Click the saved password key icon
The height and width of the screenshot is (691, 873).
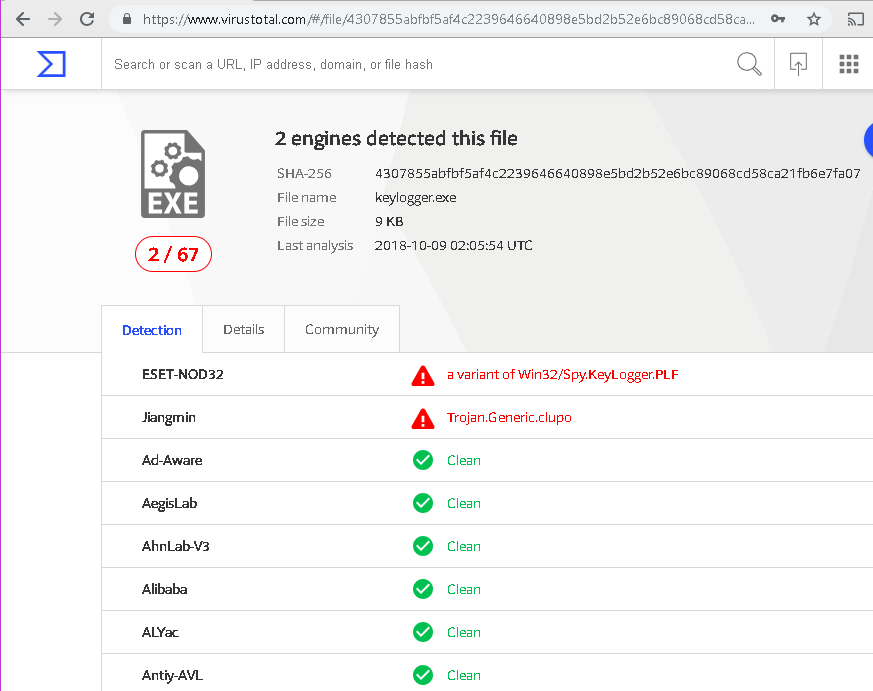point(778,19)
